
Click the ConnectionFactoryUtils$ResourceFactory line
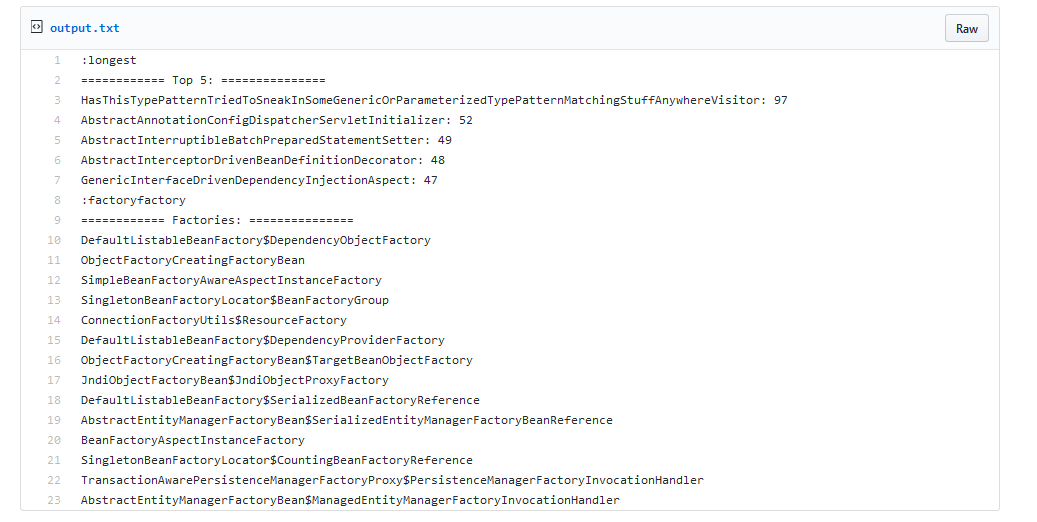(x=214, y=320)
